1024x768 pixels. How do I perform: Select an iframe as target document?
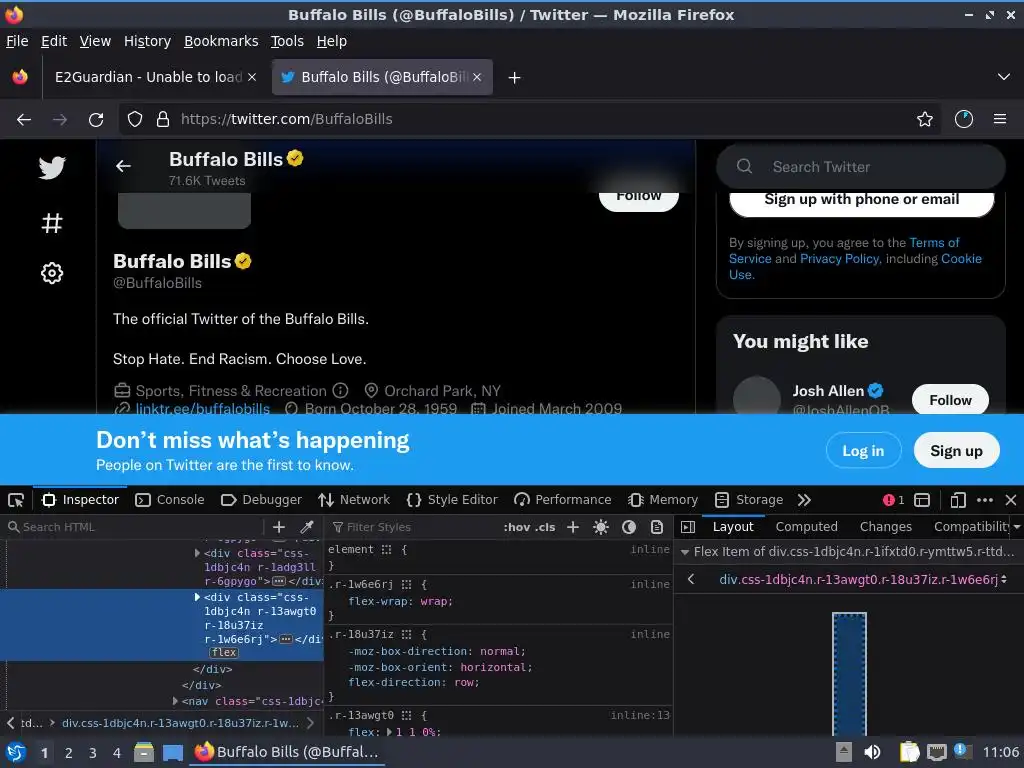[x=922, y=500]
